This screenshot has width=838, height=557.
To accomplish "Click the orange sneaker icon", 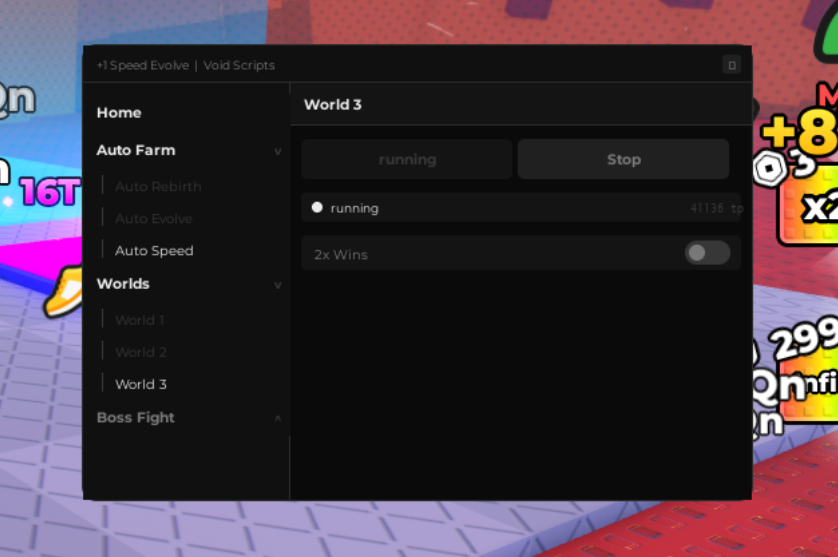I will pos(63,291).
